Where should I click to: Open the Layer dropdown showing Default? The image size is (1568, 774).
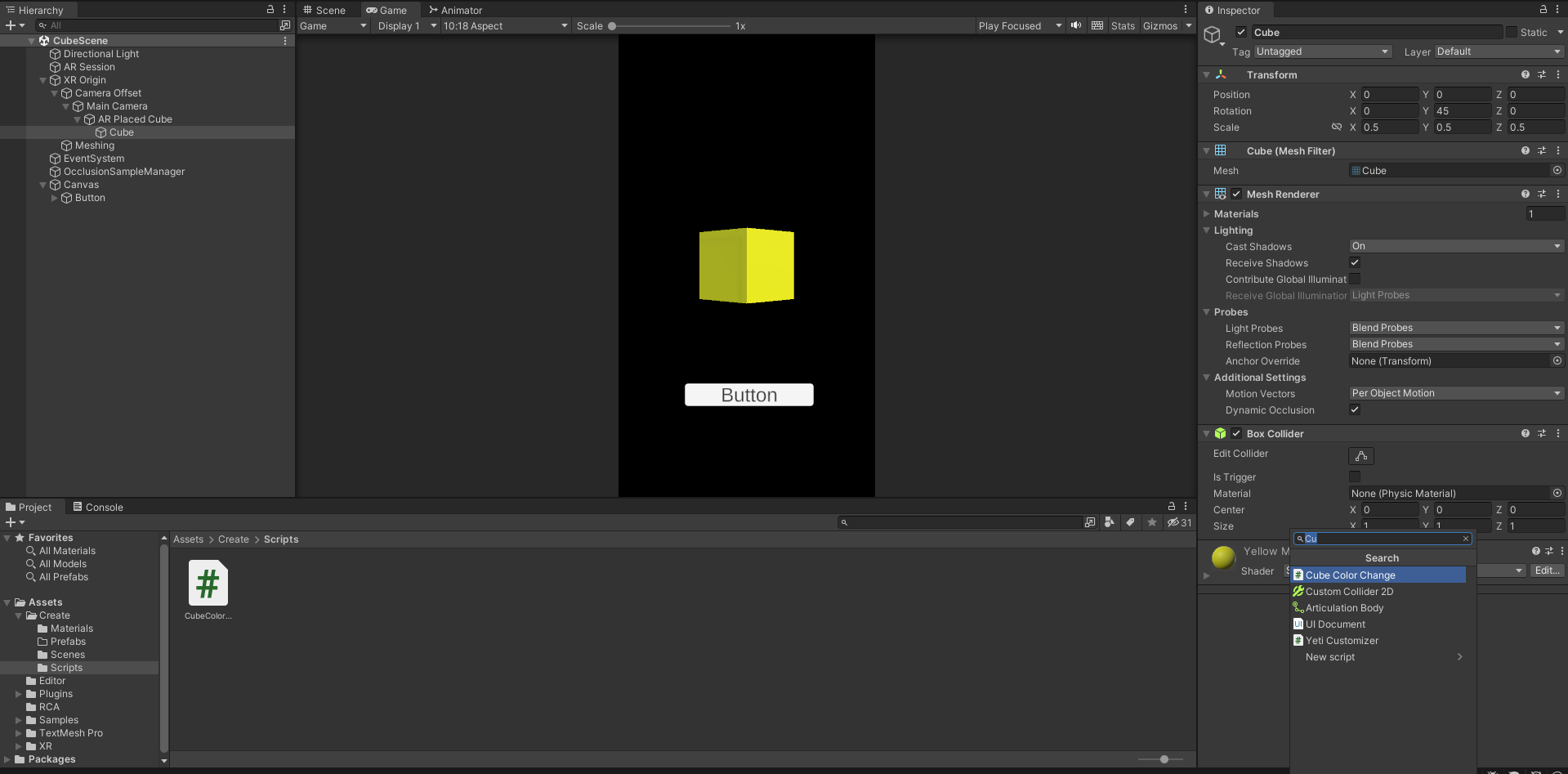tap(1499, 51)
